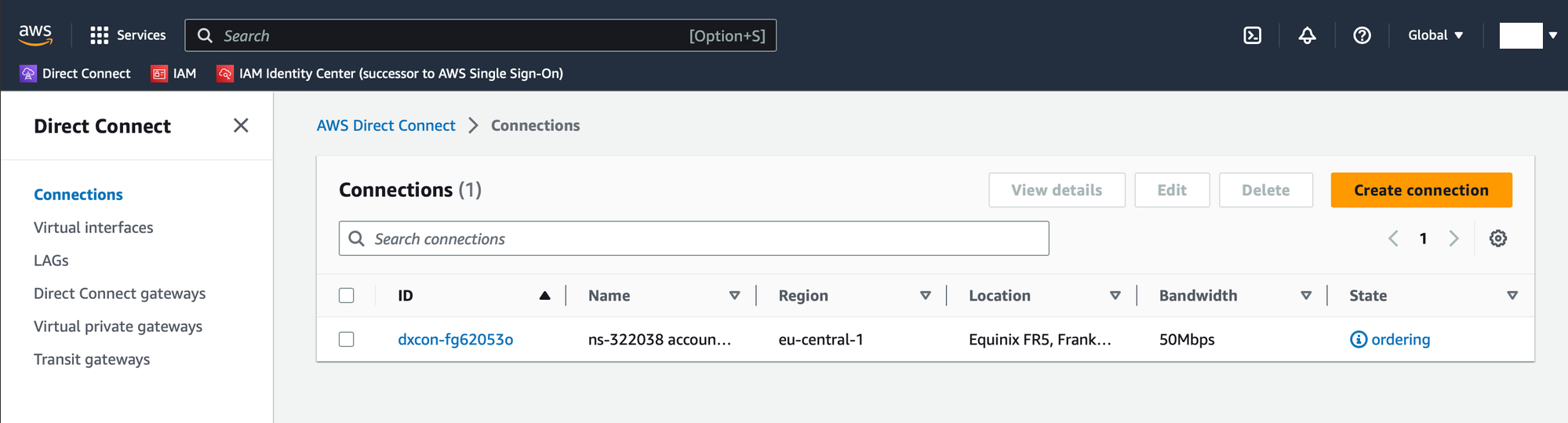Screen dimensions: 1568x423
Task: Open the IAM Identity Center favorite shortcut
Action: 390,73
